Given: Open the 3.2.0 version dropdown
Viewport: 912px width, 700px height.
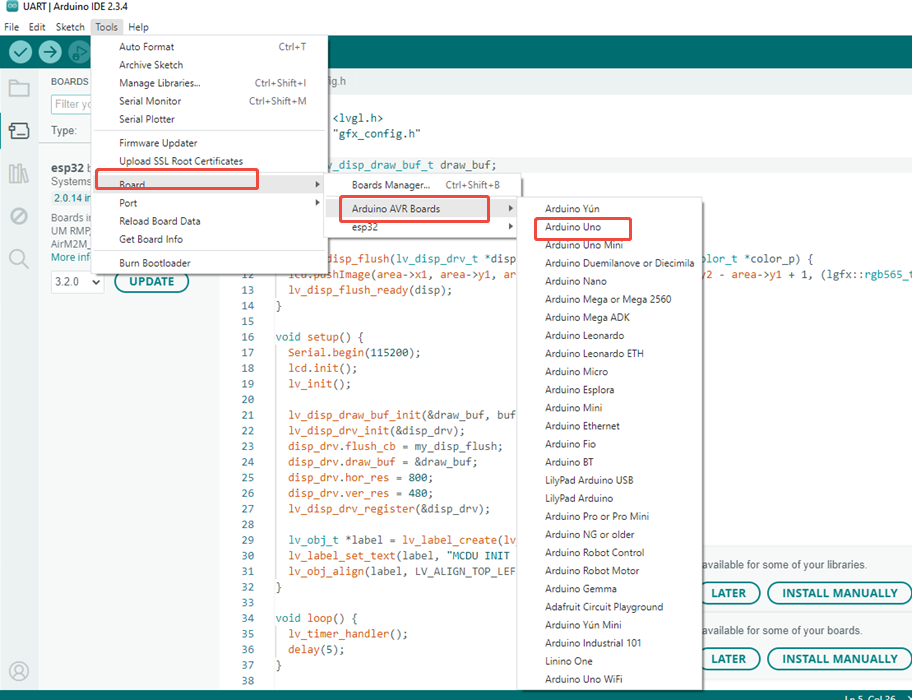Looking at the screenshot, I should [77, 282].
